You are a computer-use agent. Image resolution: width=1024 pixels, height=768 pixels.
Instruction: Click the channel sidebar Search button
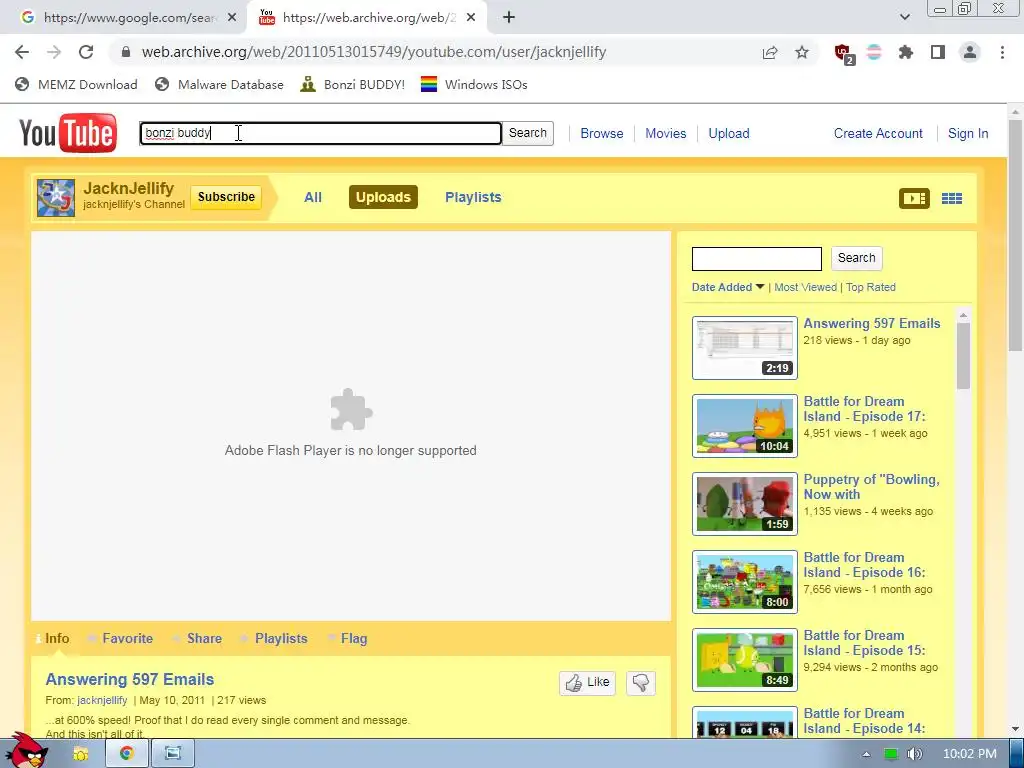(x=857, y=258)
